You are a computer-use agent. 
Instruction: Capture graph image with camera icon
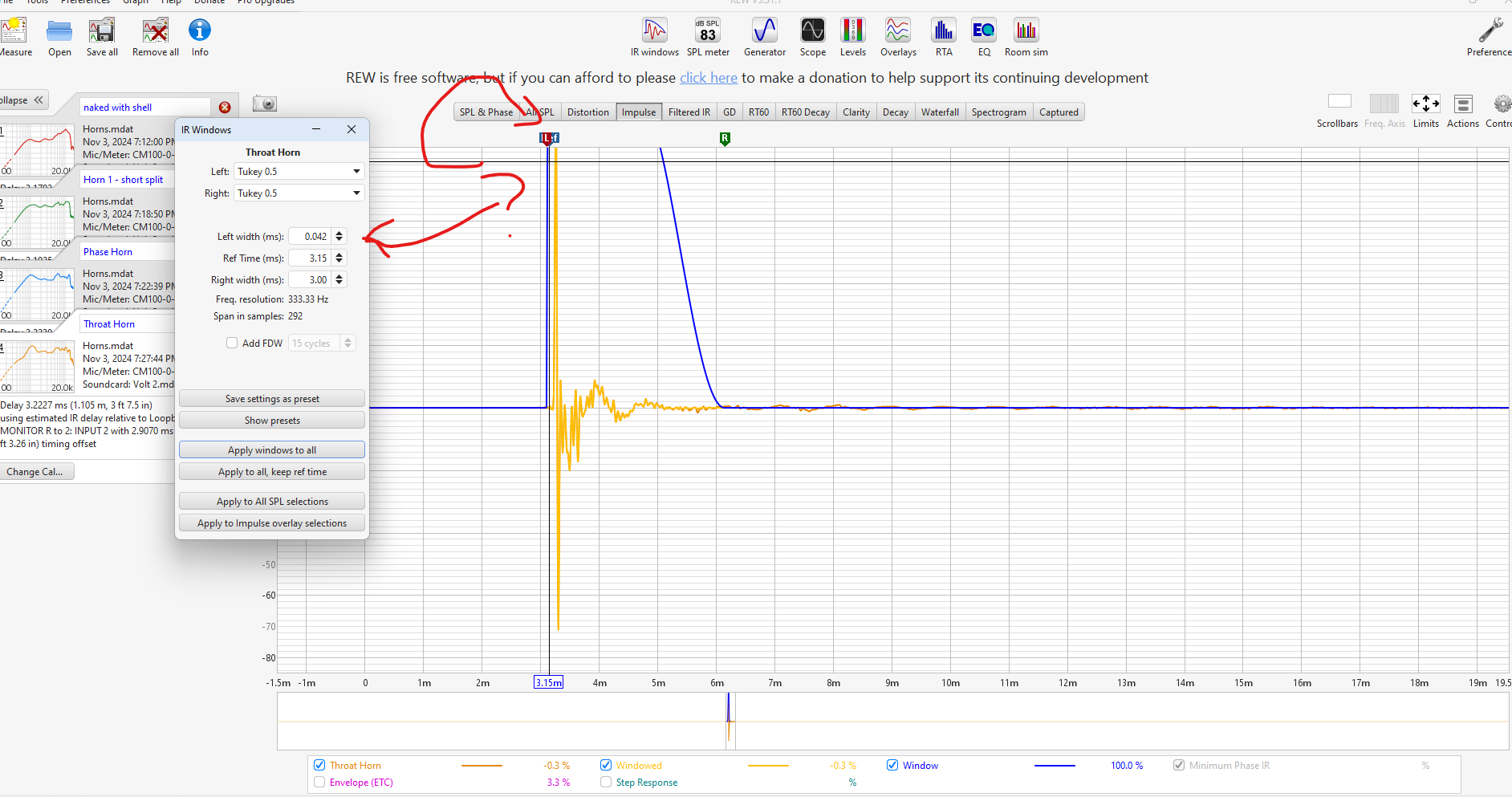265,104
